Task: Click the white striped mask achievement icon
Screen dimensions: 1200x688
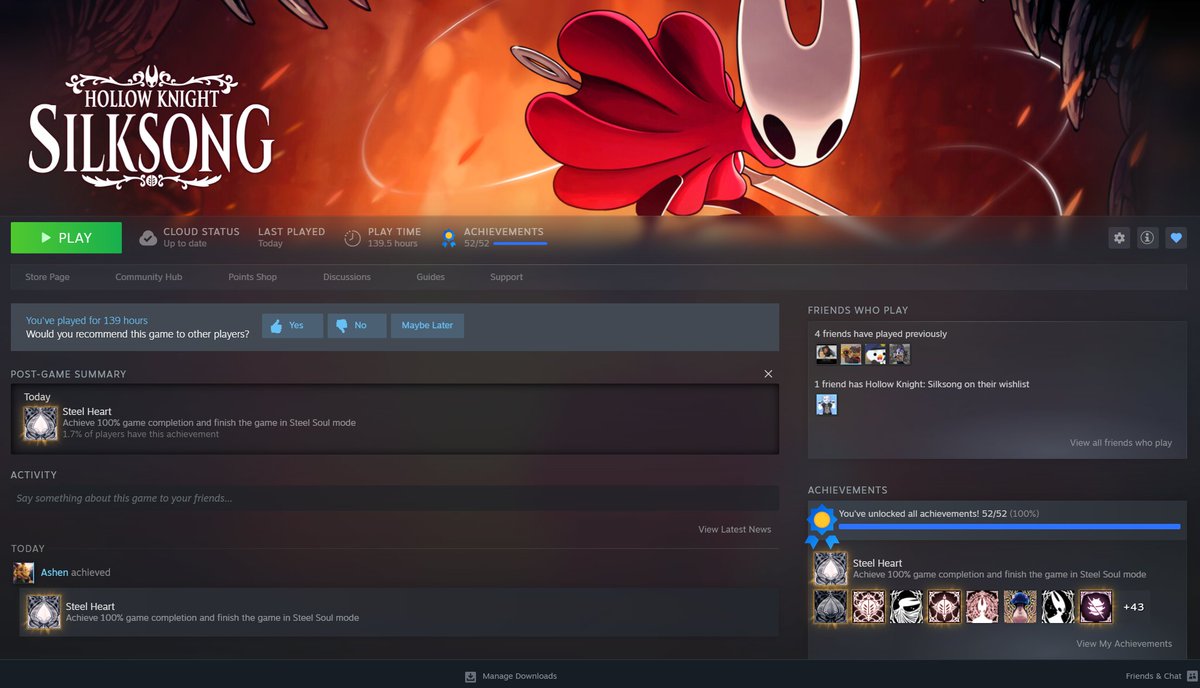Action: [x=907, y=606]
